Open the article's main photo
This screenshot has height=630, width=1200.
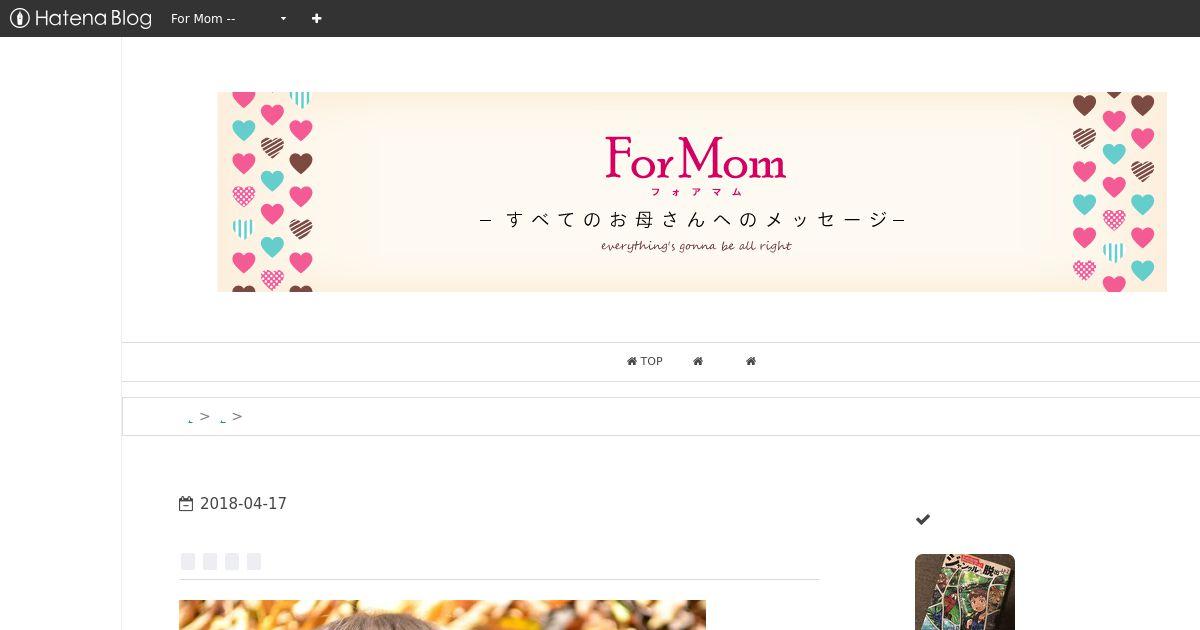point(442,615)
